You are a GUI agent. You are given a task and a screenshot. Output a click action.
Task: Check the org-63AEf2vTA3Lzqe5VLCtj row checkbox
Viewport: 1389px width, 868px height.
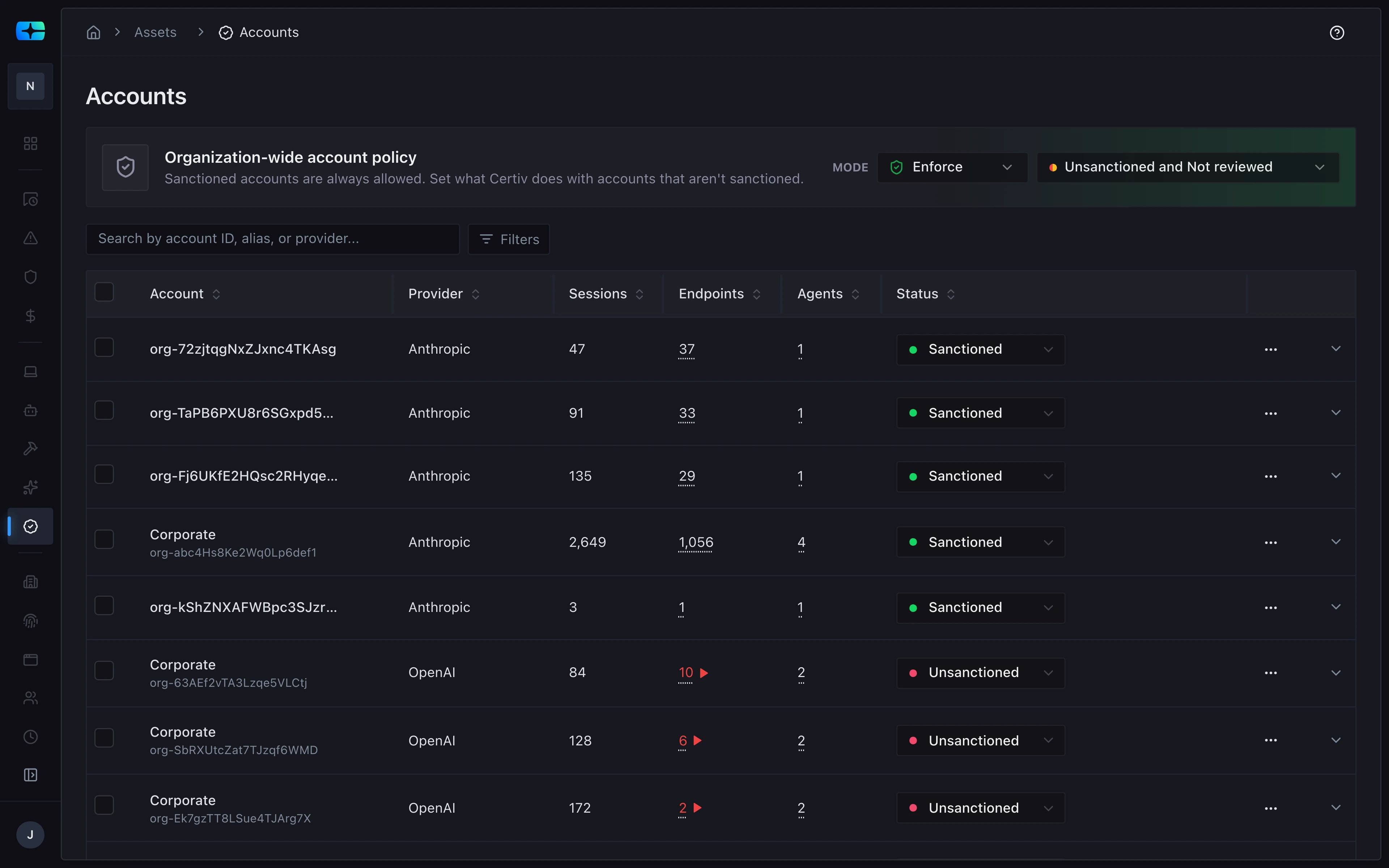[104, 671]
